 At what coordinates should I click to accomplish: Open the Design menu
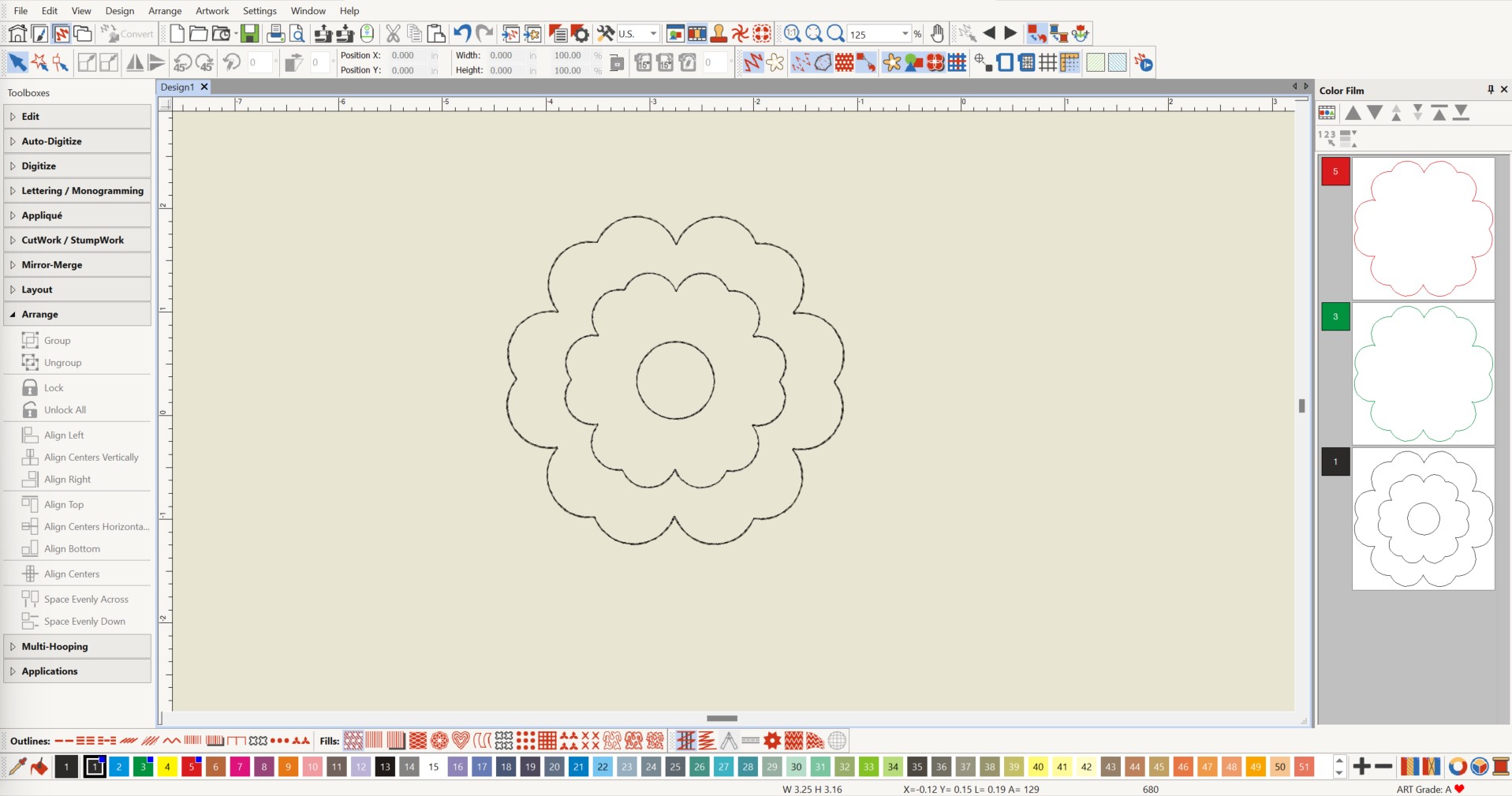120,10
